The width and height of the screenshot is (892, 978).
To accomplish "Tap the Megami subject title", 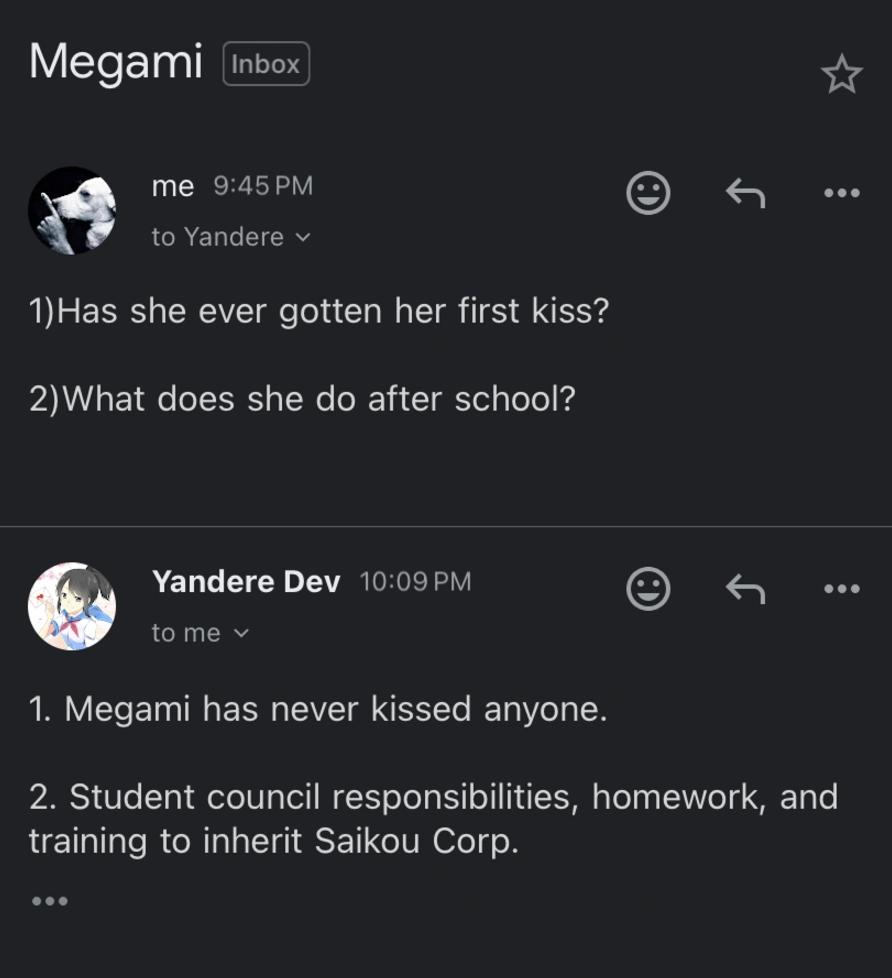I will tap(116, 62).
